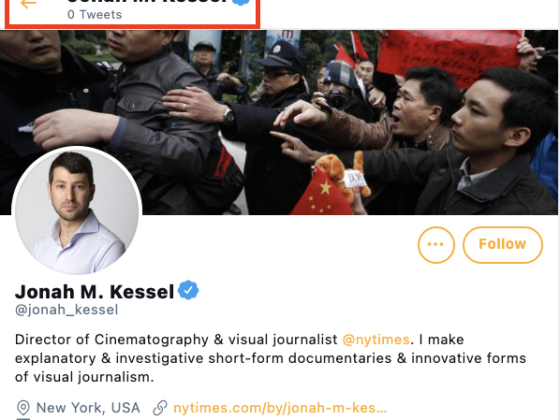
Task: Follow Jonah M. Kessel
Action: 502,245
